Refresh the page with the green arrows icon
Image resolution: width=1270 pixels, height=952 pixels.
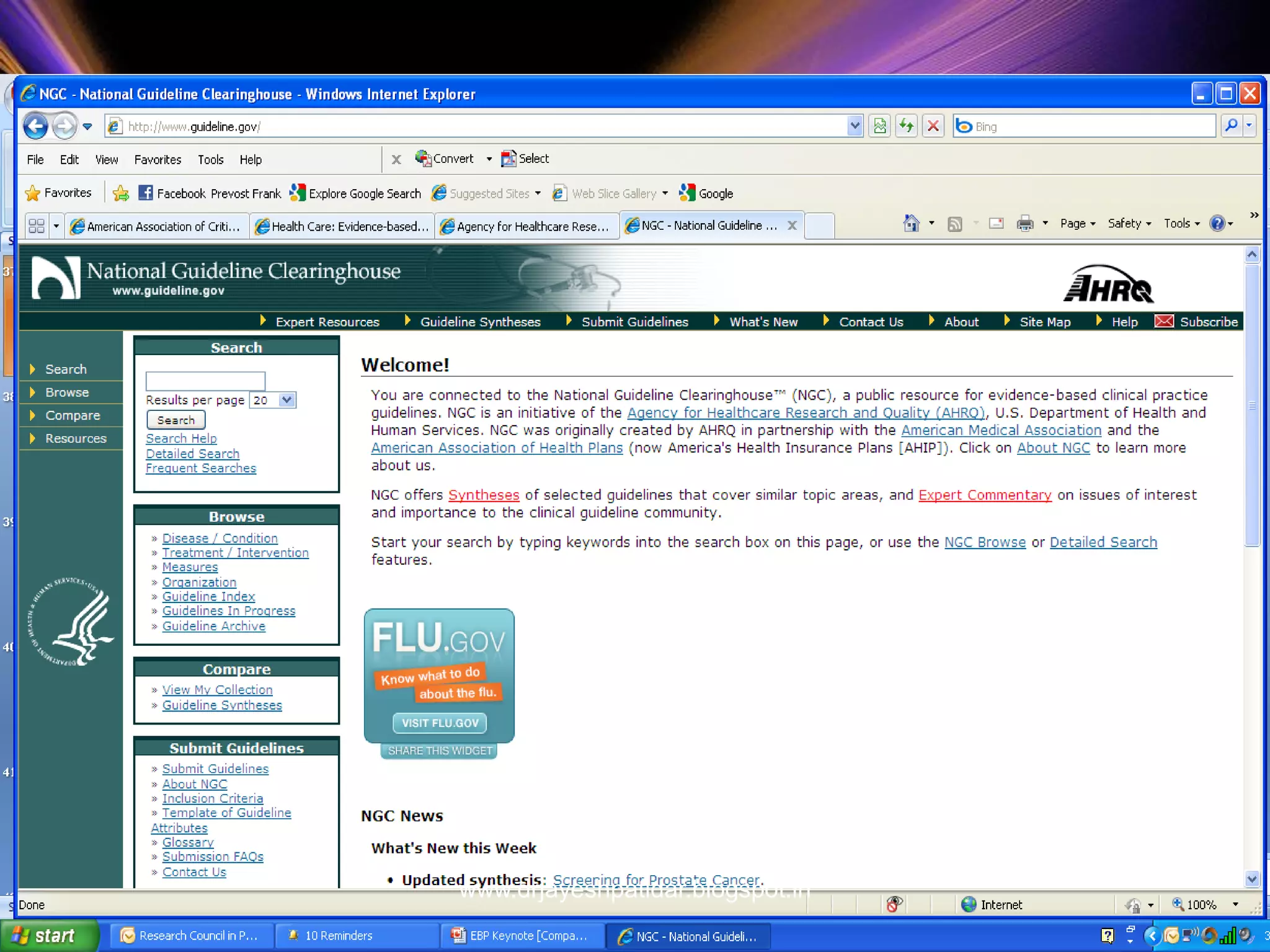click(x=907, y=126)
